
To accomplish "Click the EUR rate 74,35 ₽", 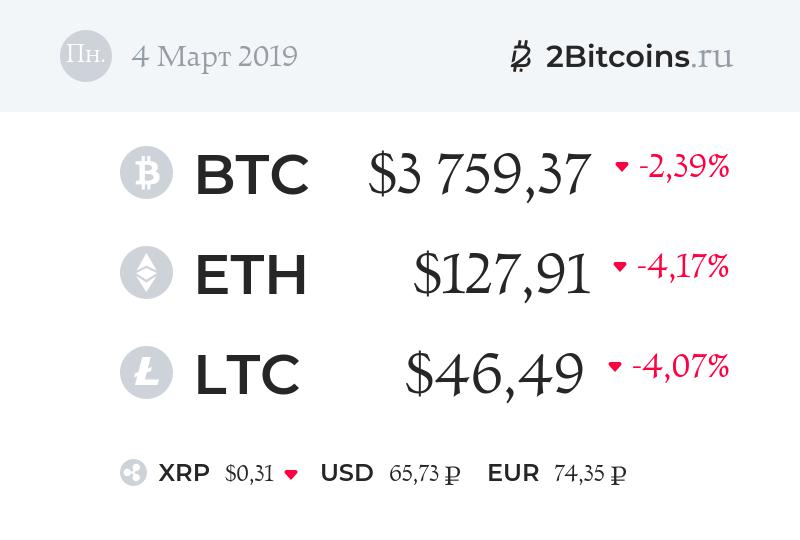I will pos(590,474).
